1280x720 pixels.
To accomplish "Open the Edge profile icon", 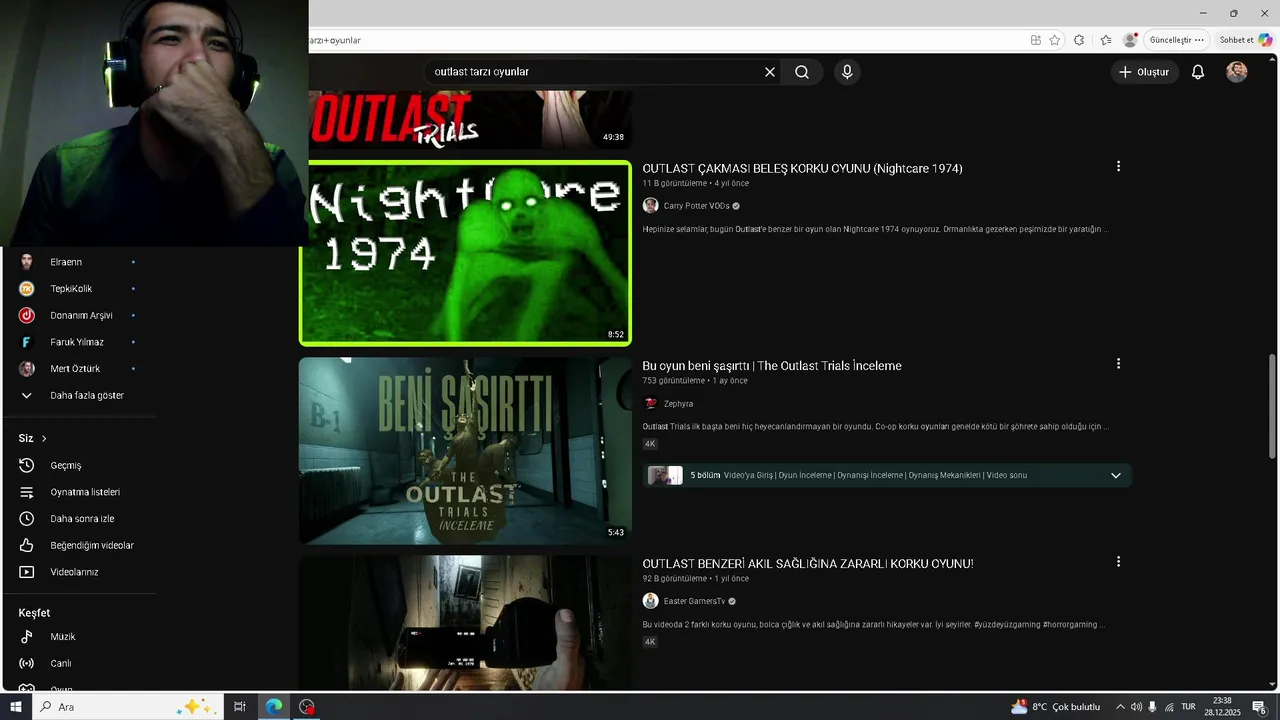I will click(x=1130, y=40).
